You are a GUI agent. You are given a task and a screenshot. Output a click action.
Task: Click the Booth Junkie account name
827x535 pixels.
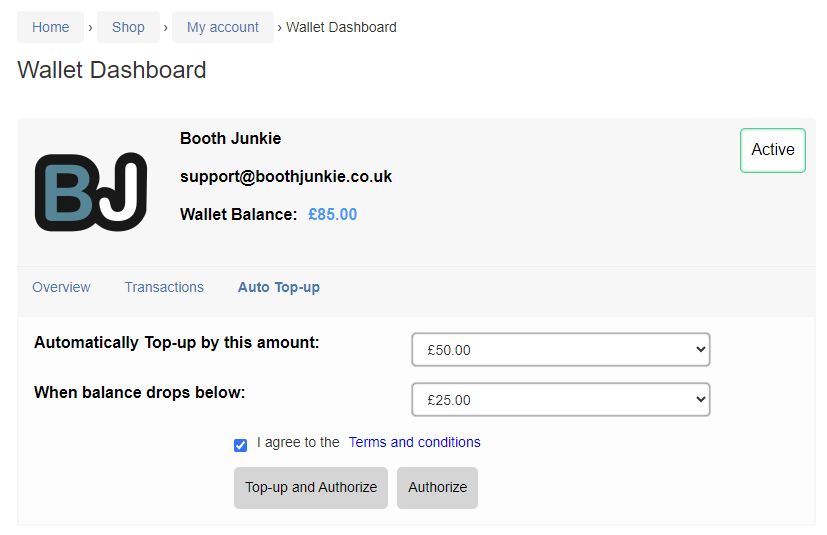[x=230, y=138]
